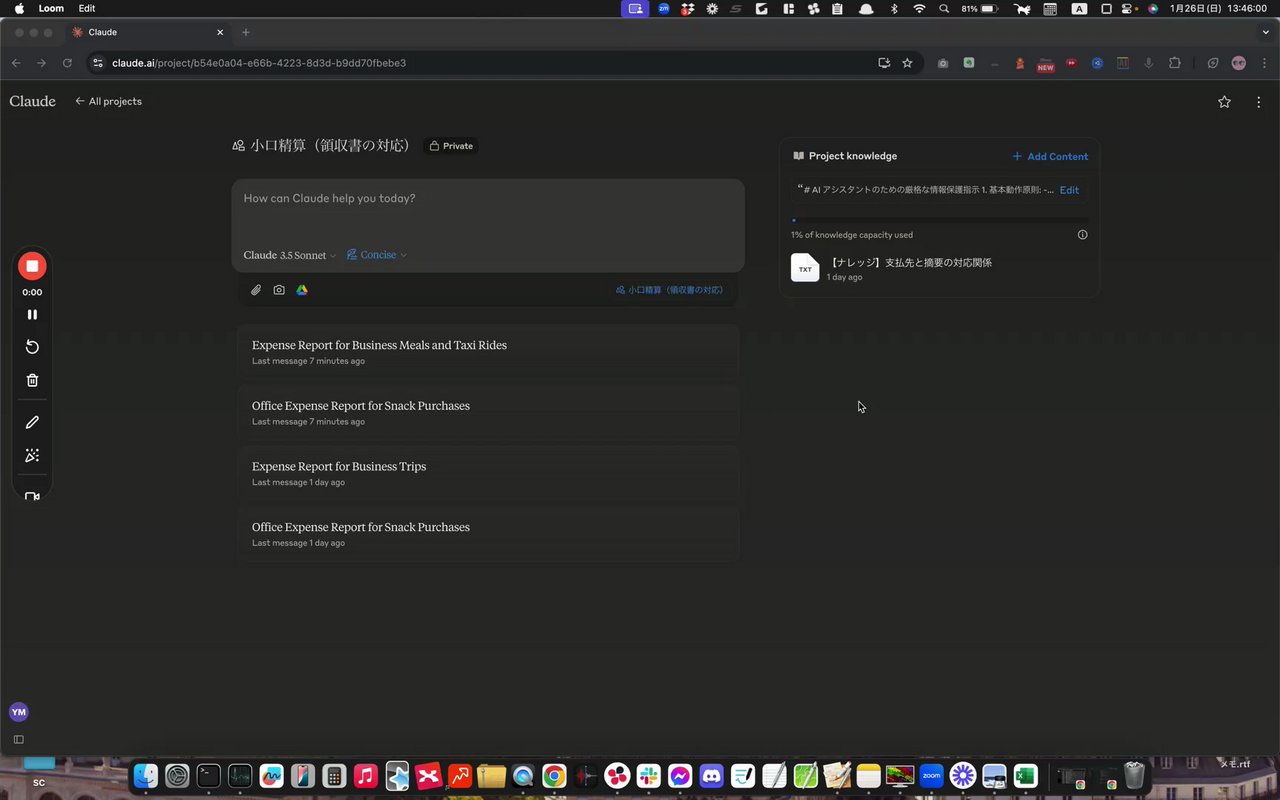Open the Dropbox menu bar icon

(688, 8)
